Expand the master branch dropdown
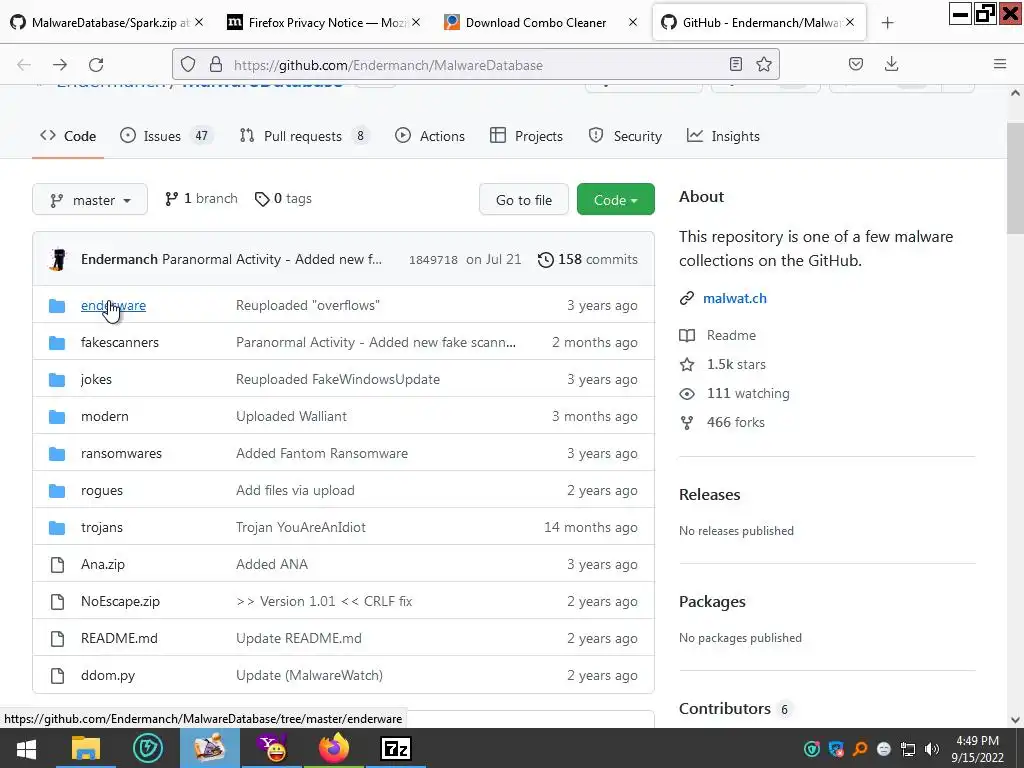The width and height of the screenshot is (1024, 768). [90, 200]
